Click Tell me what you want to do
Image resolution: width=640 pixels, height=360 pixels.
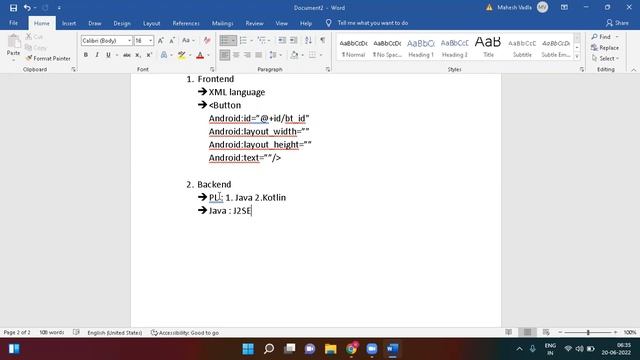pos(372,23)
